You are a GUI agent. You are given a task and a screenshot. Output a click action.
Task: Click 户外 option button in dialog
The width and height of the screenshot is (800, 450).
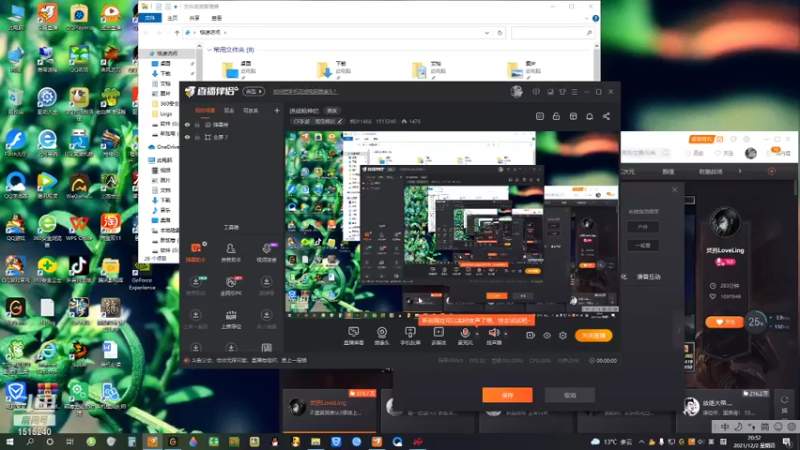pyautogui.click(x=643, y=227)
